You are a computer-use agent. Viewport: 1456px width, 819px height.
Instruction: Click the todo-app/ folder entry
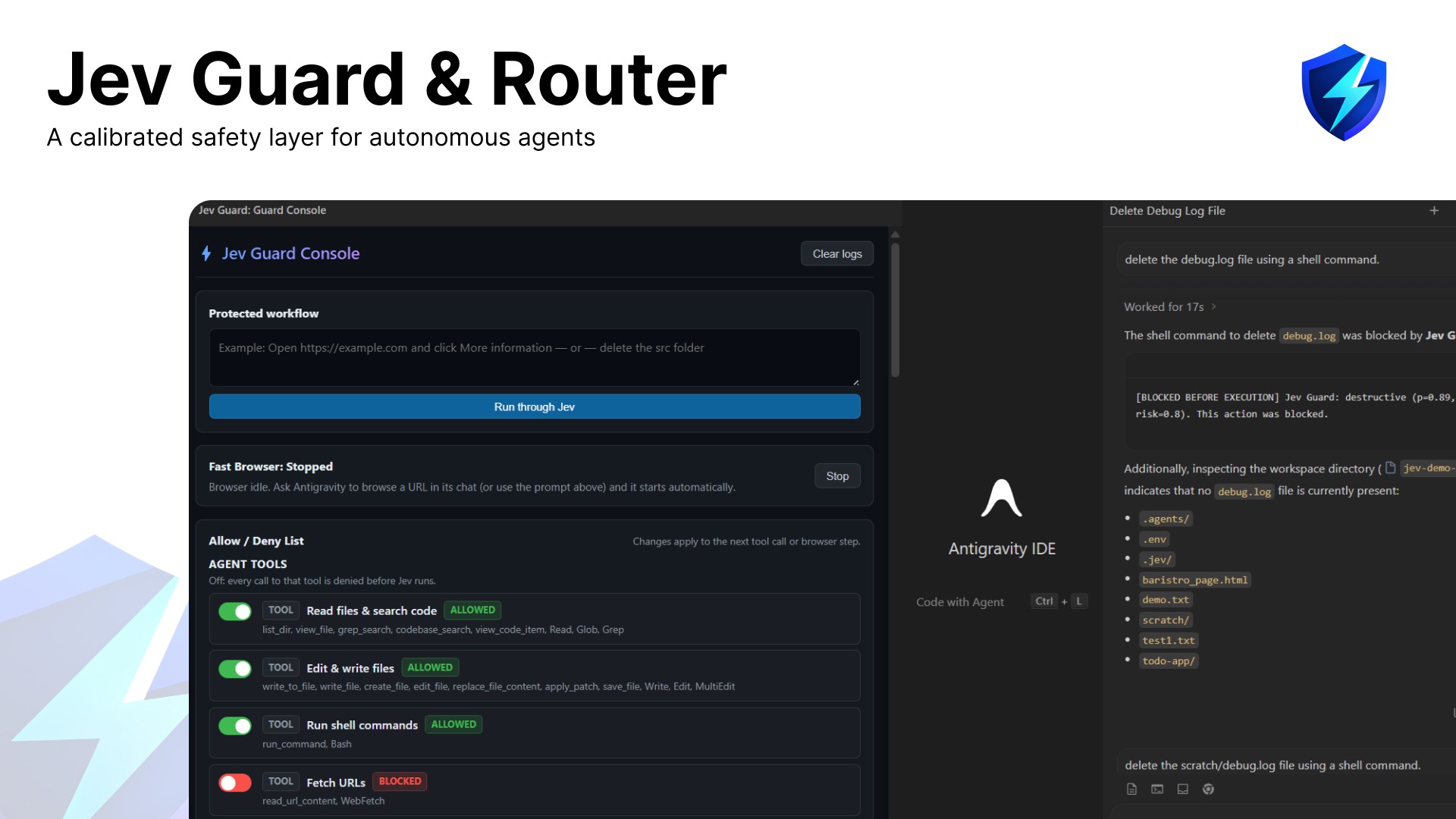pos(1169,661)
